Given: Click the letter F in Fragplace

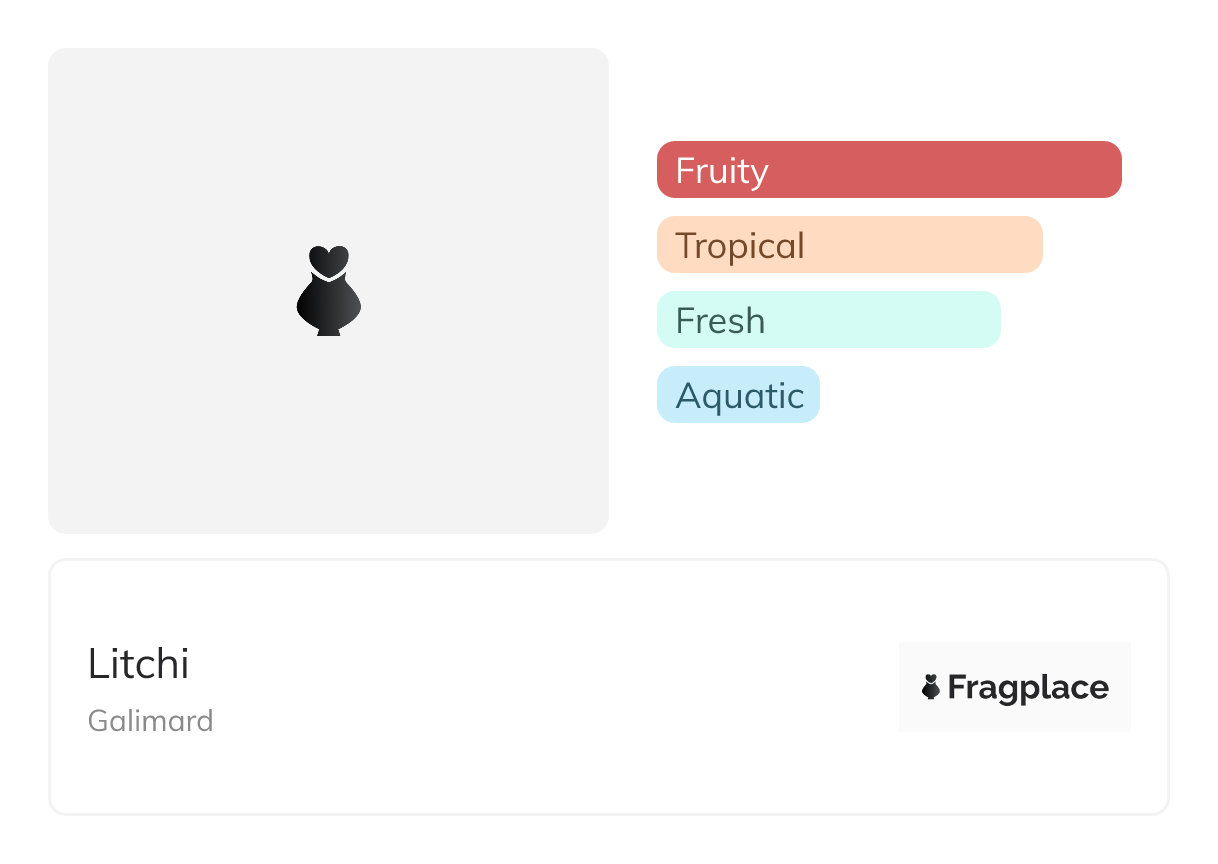Looking at the screenshot, I should click(x=957, y=688).
